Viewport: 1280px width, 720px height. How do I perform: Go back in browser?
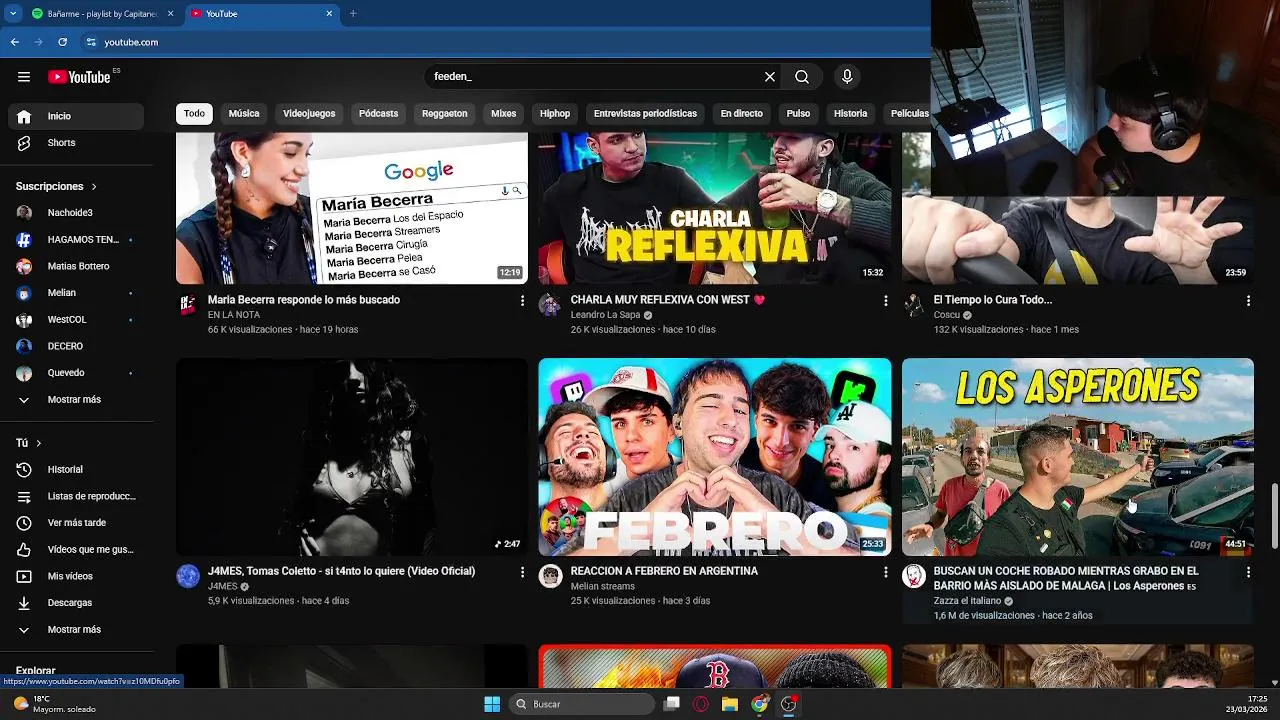(x=15, y=42)
